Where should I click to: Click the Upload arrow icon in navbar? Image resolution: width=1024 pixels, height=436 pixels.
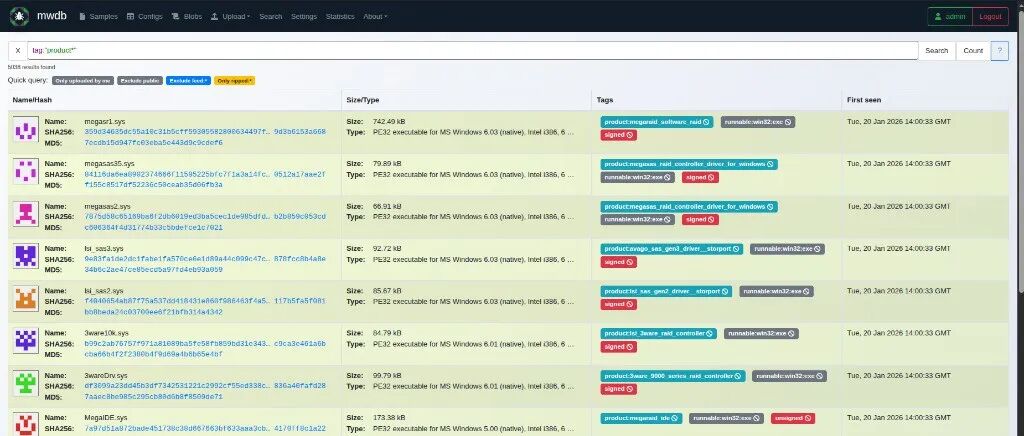(214, 16)
